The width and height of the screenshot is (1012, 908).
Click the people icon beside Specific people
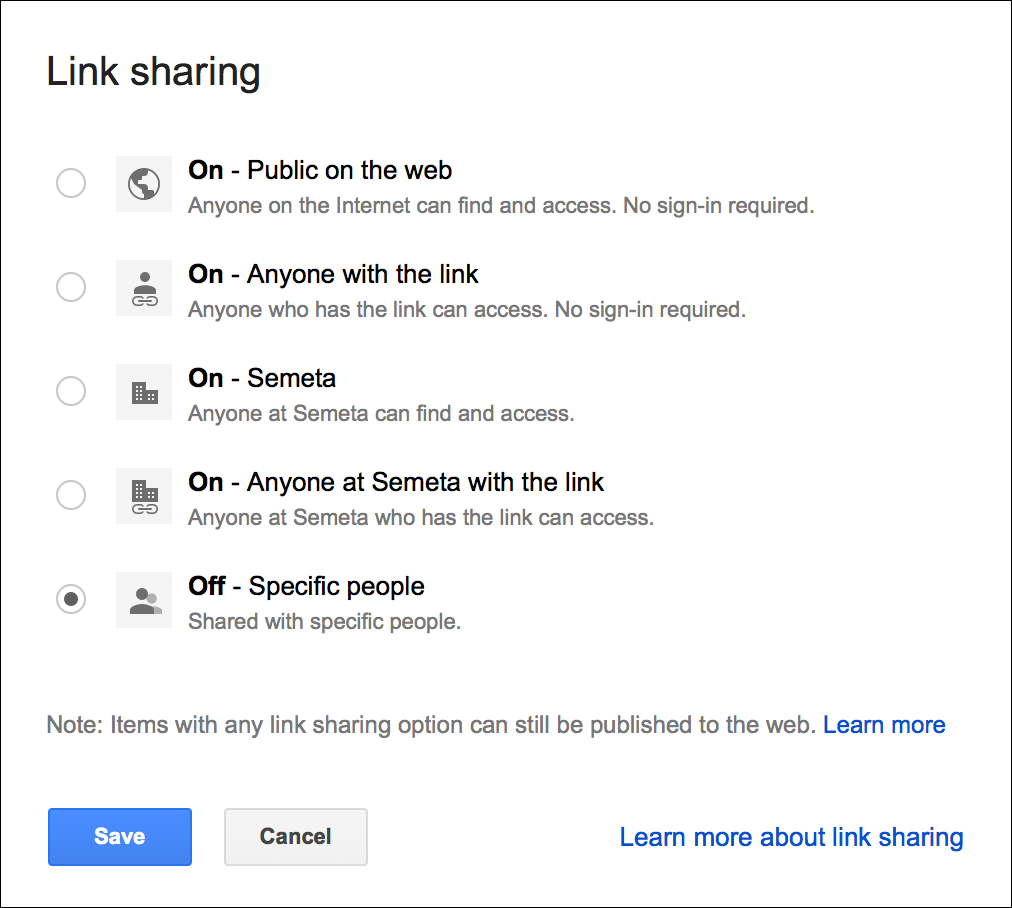point(144,600)
